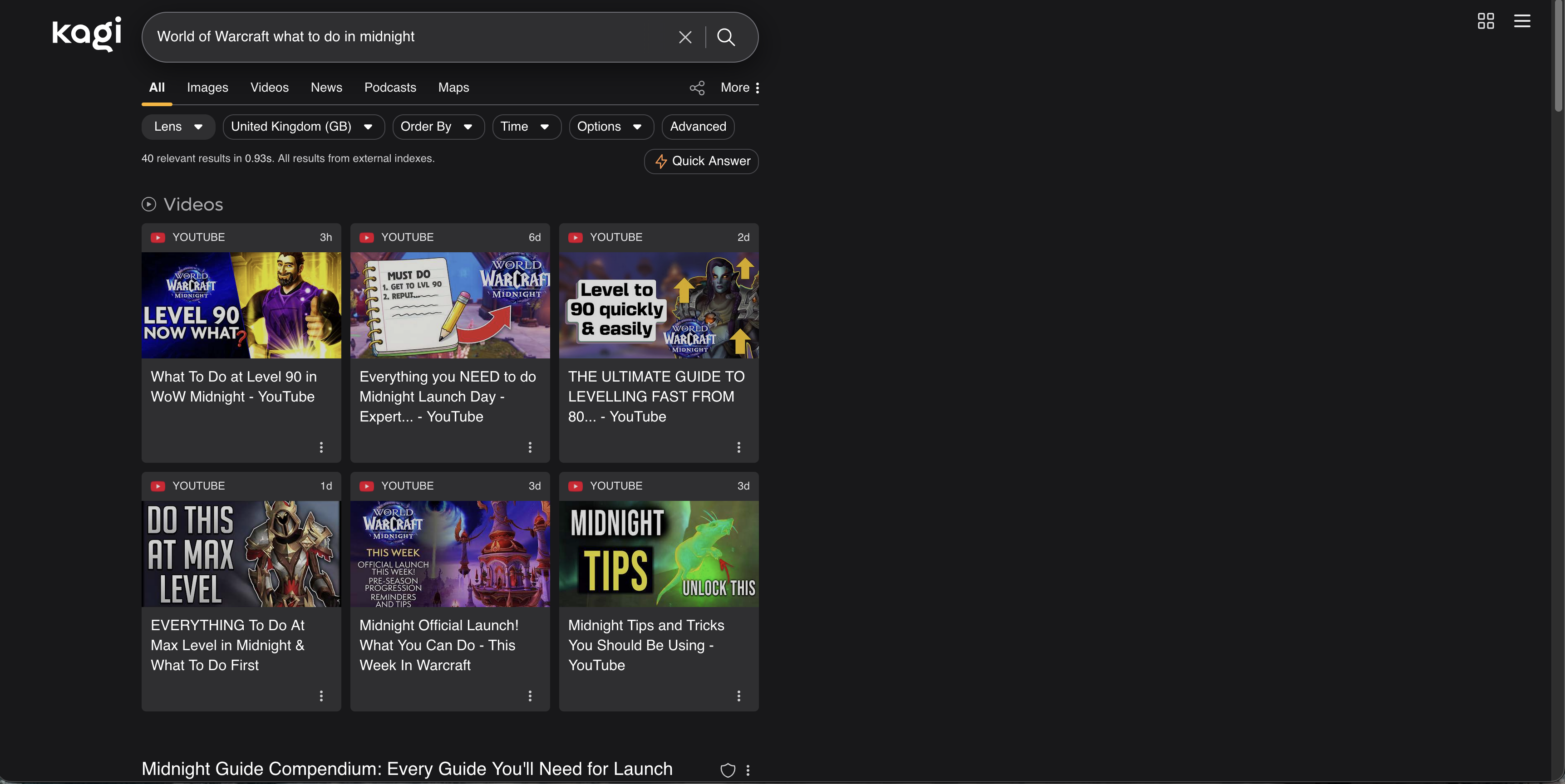
Task: Expand the Time filter dropdown
Action: coord(526,127)
